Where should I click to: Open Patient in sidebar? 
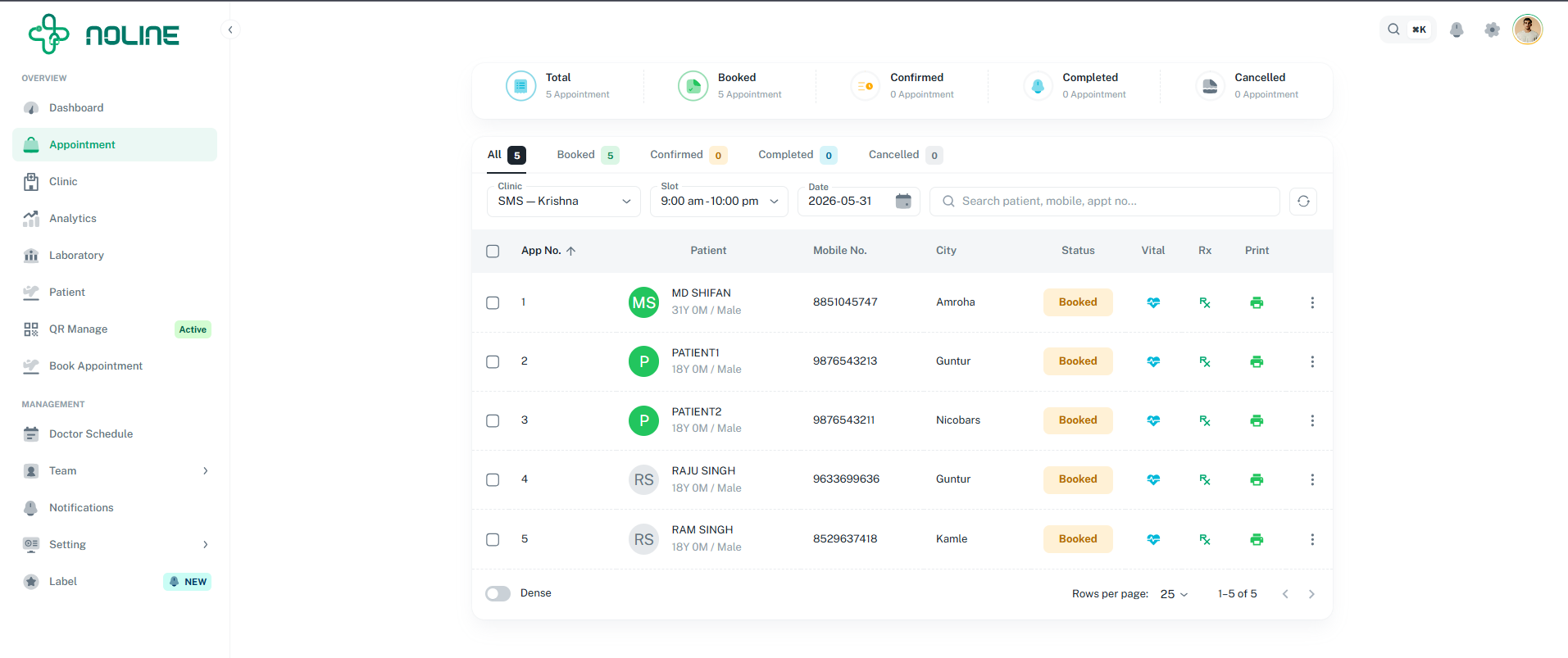(x=115, y=292)
